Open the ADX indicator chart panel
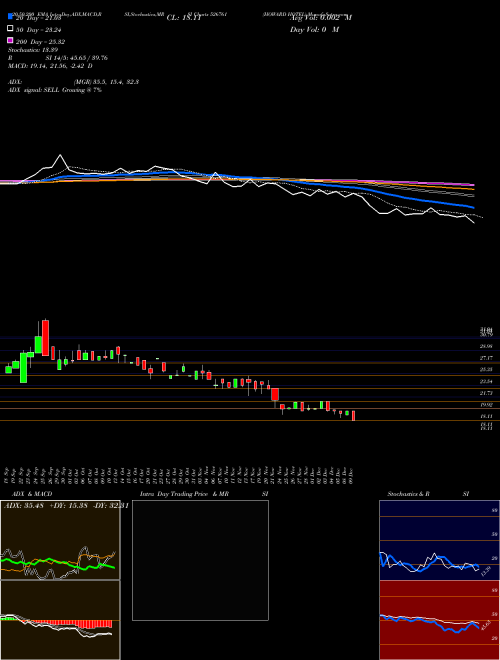This screenshot has width=500, height=660. point(60,540)
